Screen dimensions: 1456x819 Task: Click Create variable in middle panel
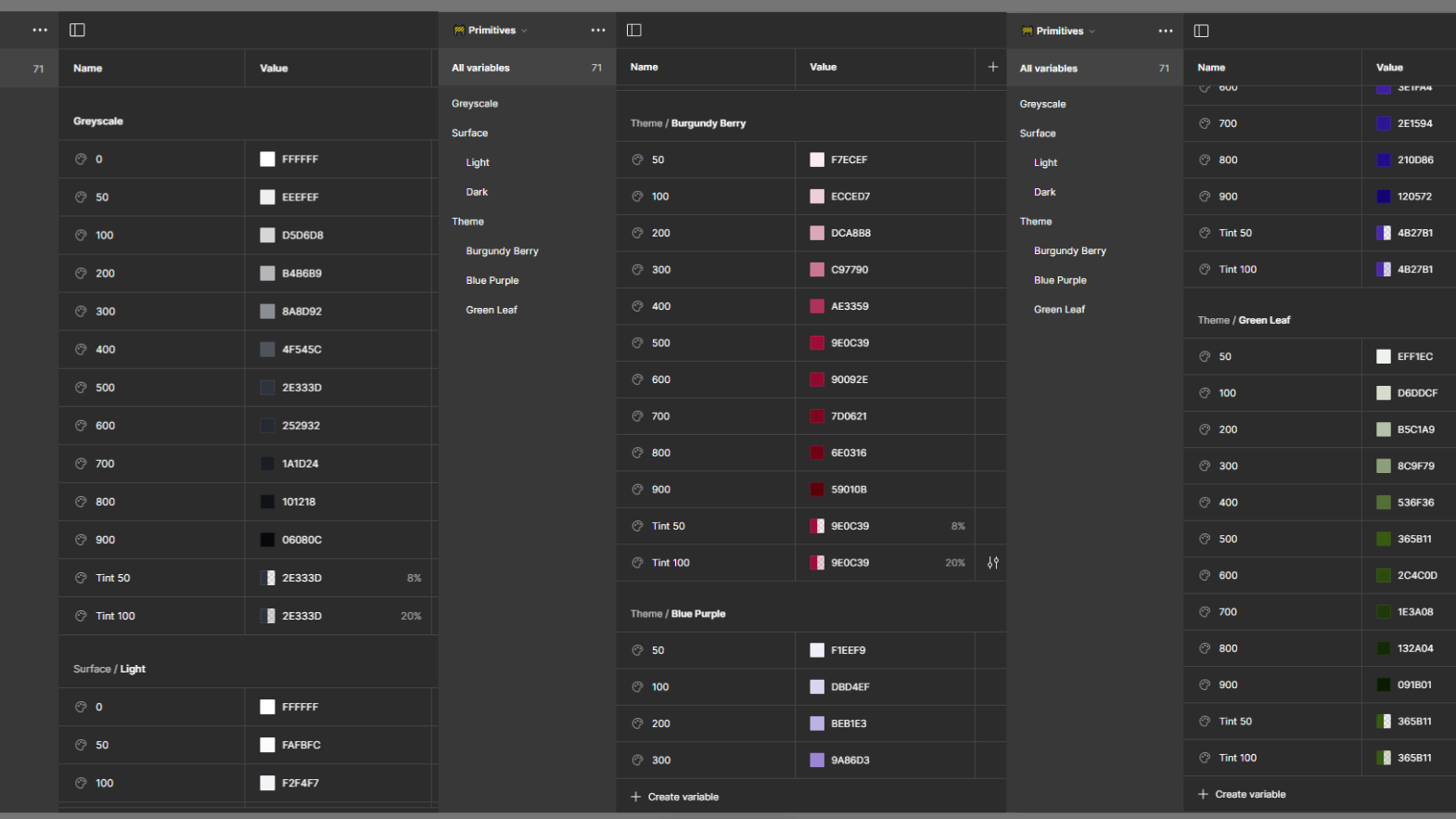674,797
